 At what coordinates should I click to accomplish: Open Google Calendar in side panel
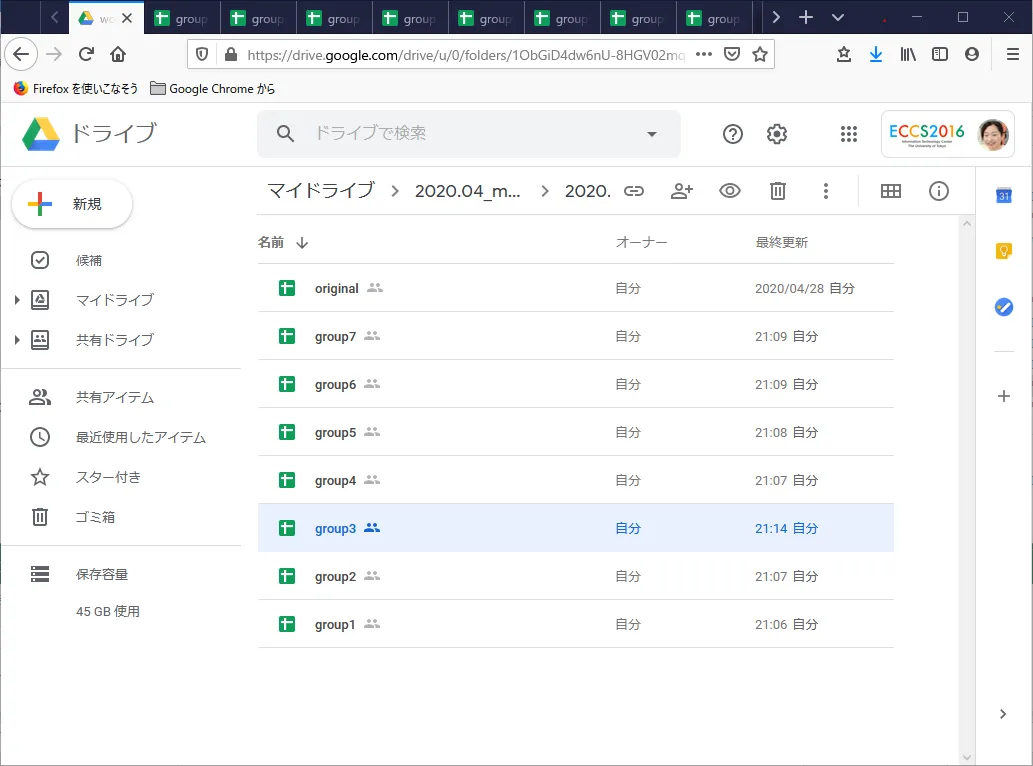click(x=1004, y=196)
